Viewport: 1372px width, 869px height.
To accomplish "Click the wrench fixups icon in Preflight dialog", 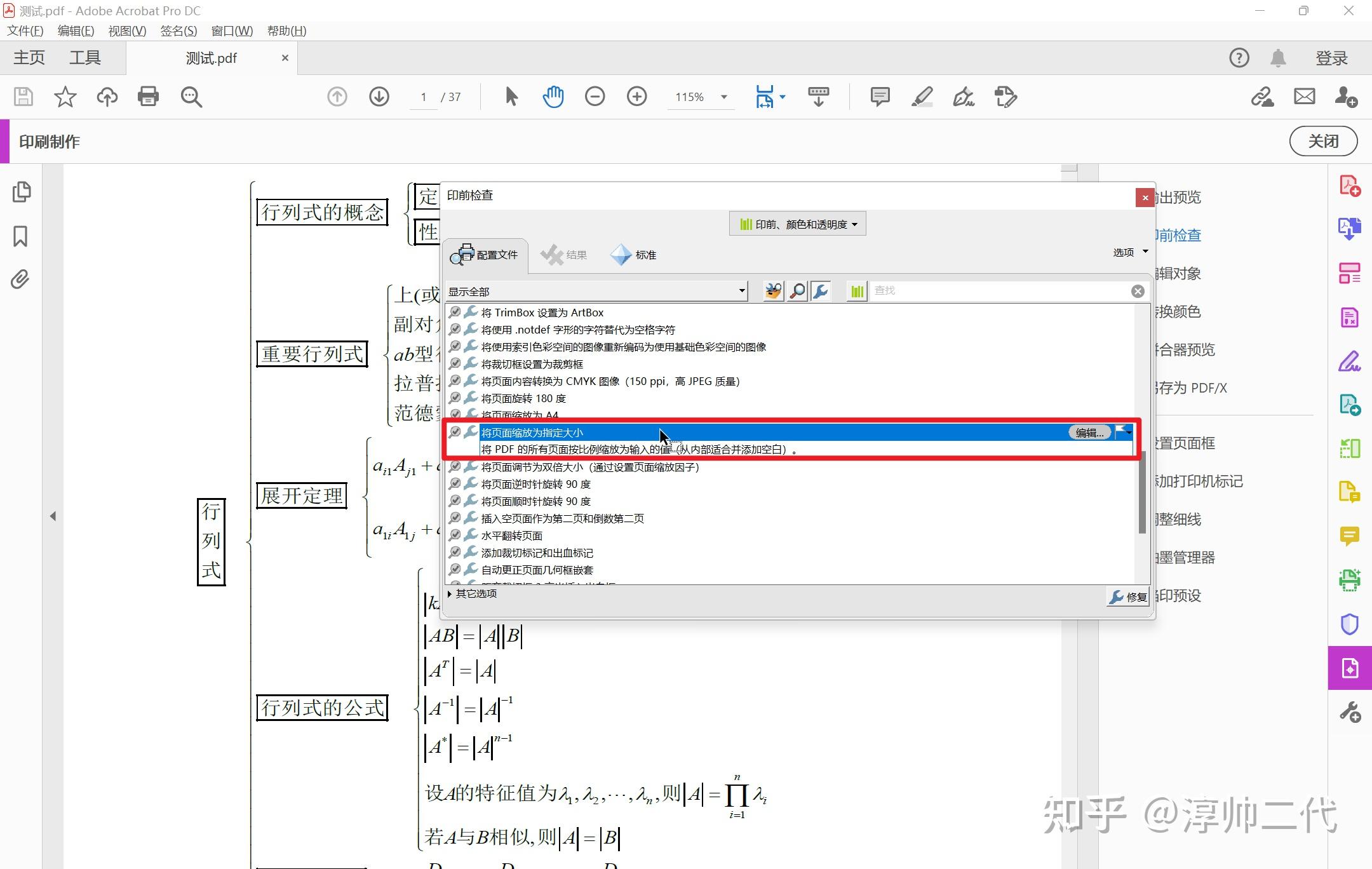I will coord(821,291).
